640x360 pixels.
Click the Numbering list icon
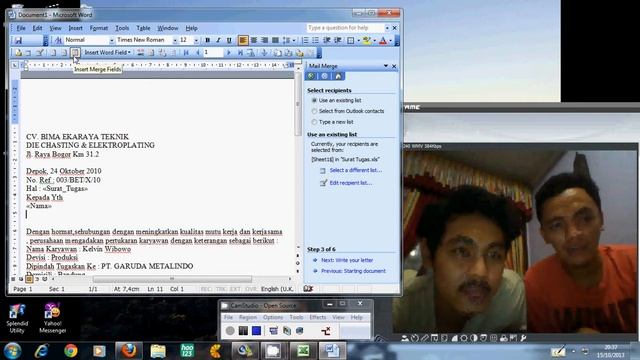[305, 40]
